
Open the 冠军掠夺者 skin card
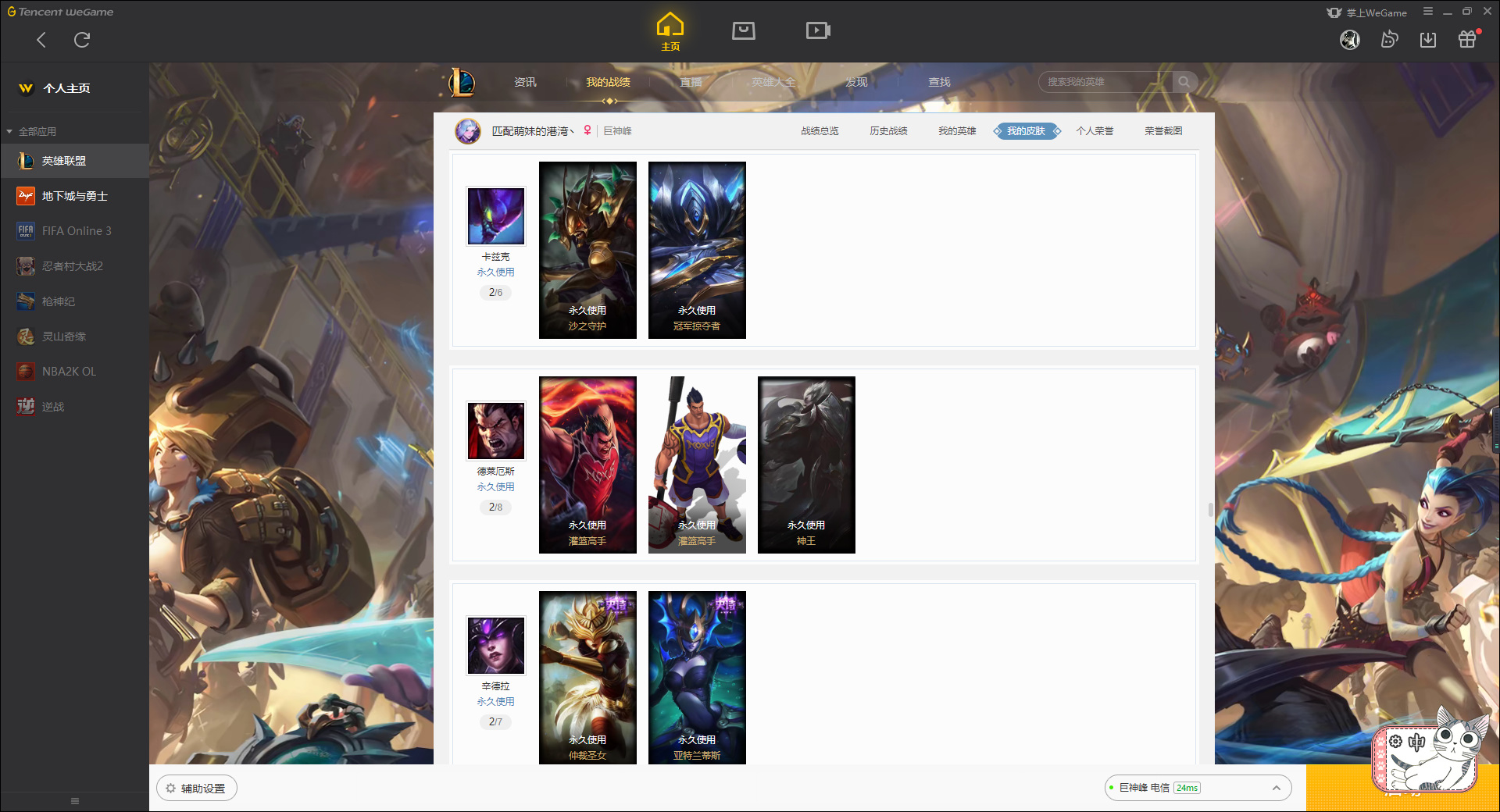tap(697, 250)
